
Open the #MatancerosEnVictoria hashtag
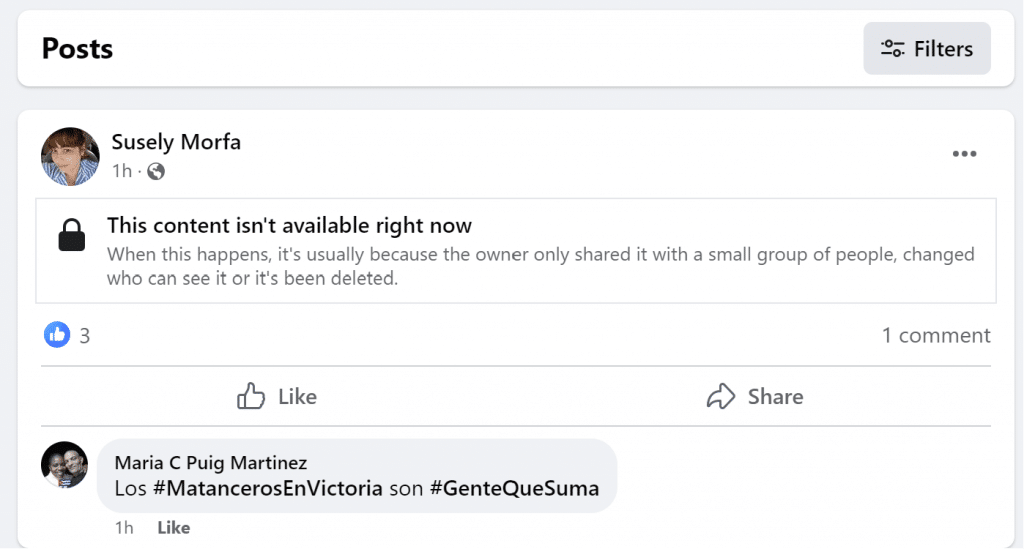coord(268,489)
